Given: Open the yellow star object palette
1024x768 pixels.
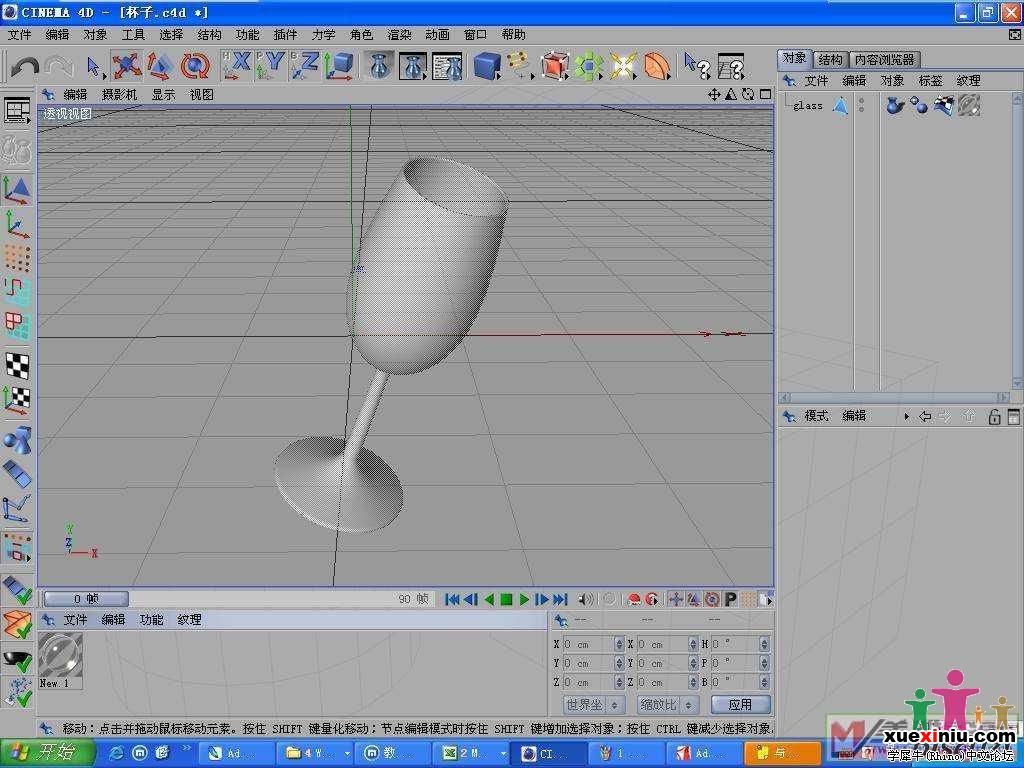Looking at the screenshot, I should click(622, 66).
